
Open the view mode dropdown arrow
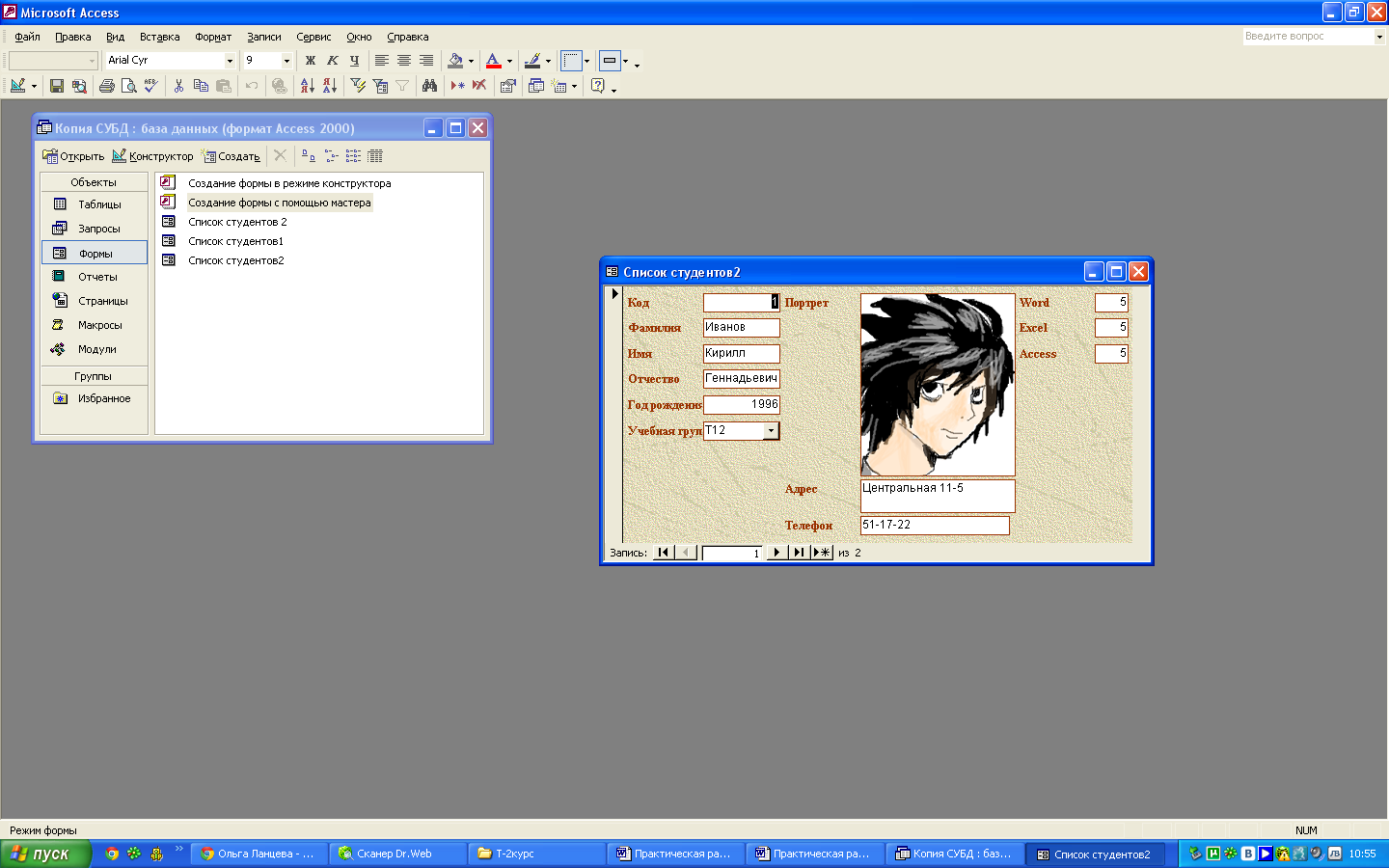tap(34, 86)
